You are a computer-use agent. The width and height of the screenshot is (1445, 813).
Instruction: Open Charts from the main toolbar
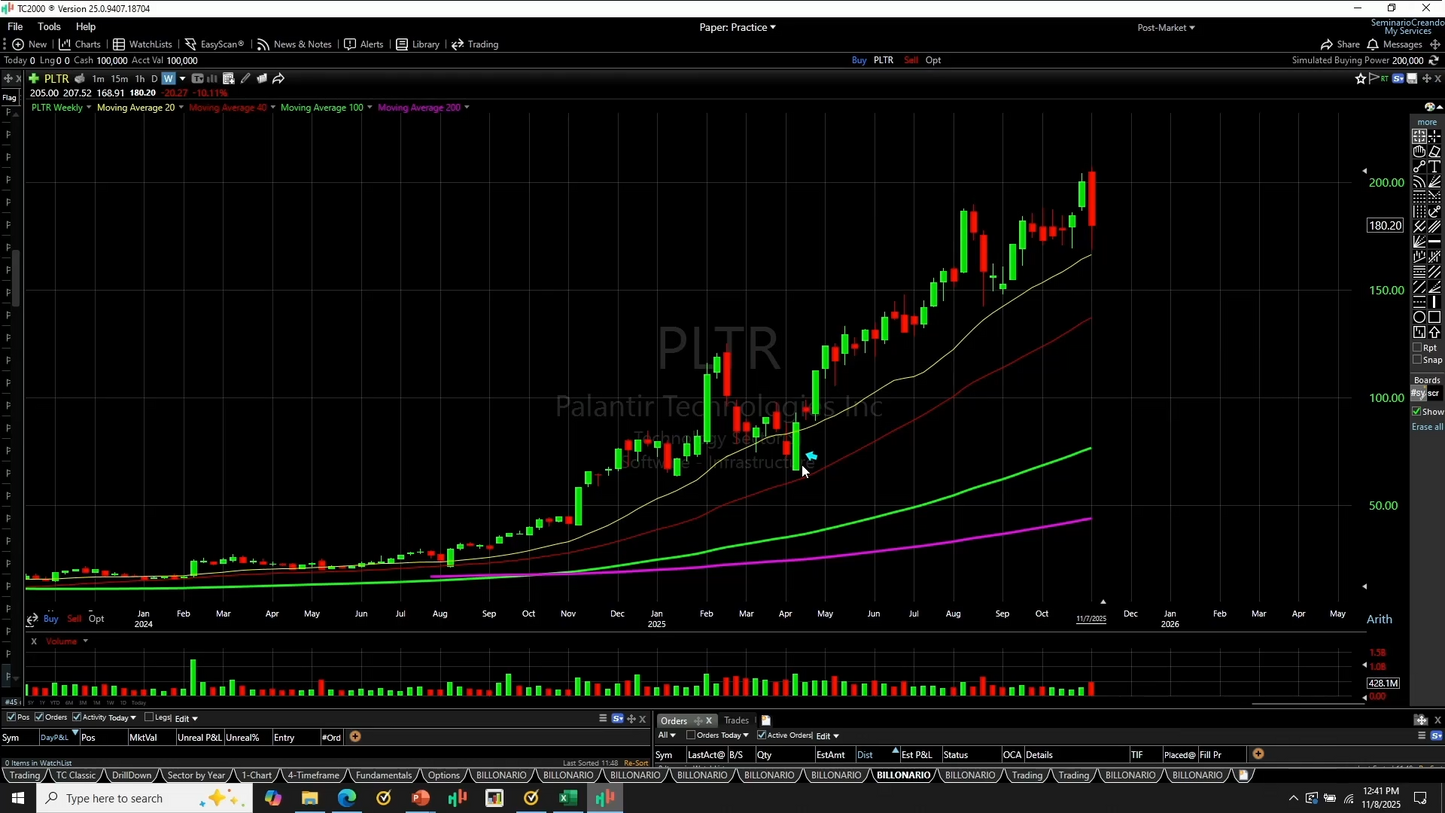(x=80, y=44)
